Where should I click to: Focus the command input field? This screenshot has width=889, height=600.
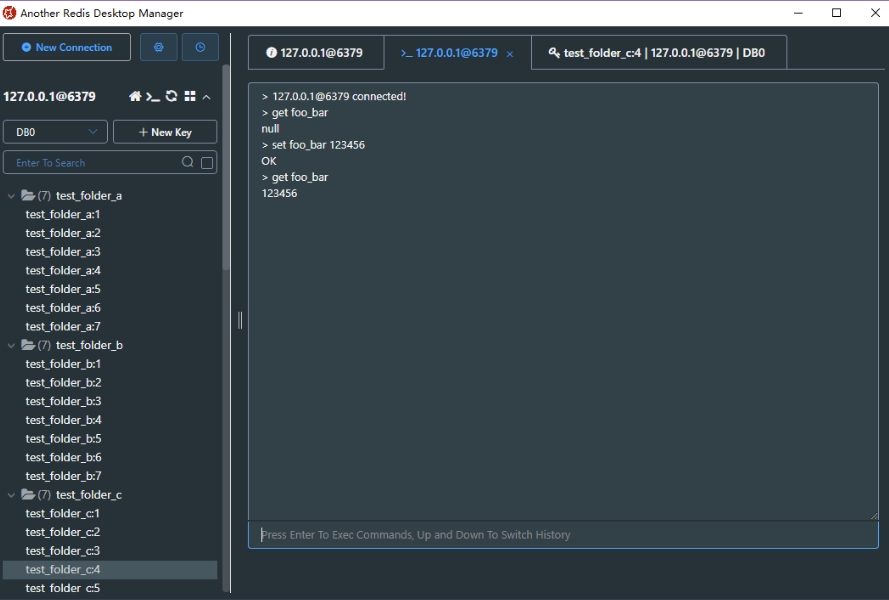click(x=563, y=535)
